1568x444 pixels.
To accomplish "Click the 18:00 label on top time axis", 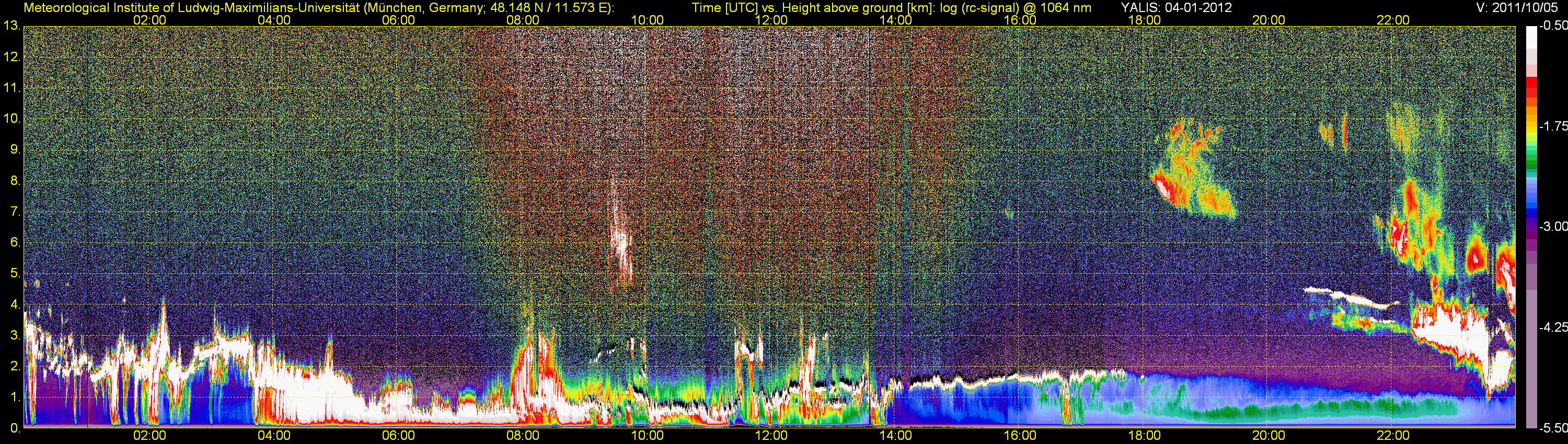I will pos(1144,20).
